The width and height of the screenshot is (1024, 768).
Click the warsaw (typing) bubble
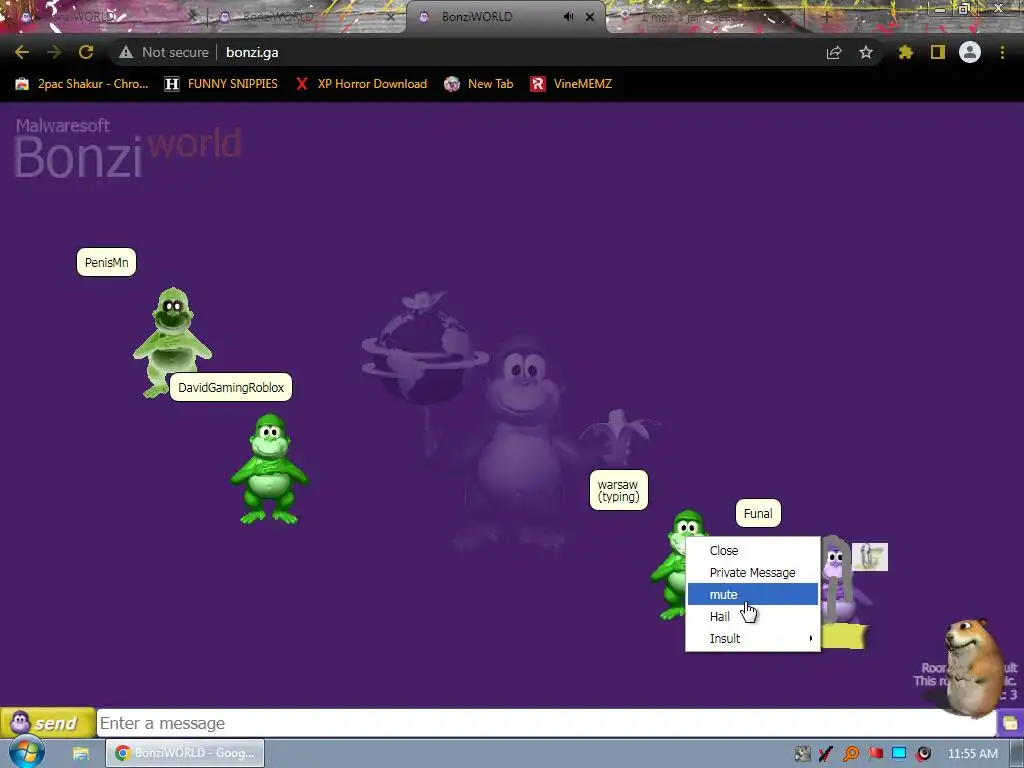tap(618, 490)
